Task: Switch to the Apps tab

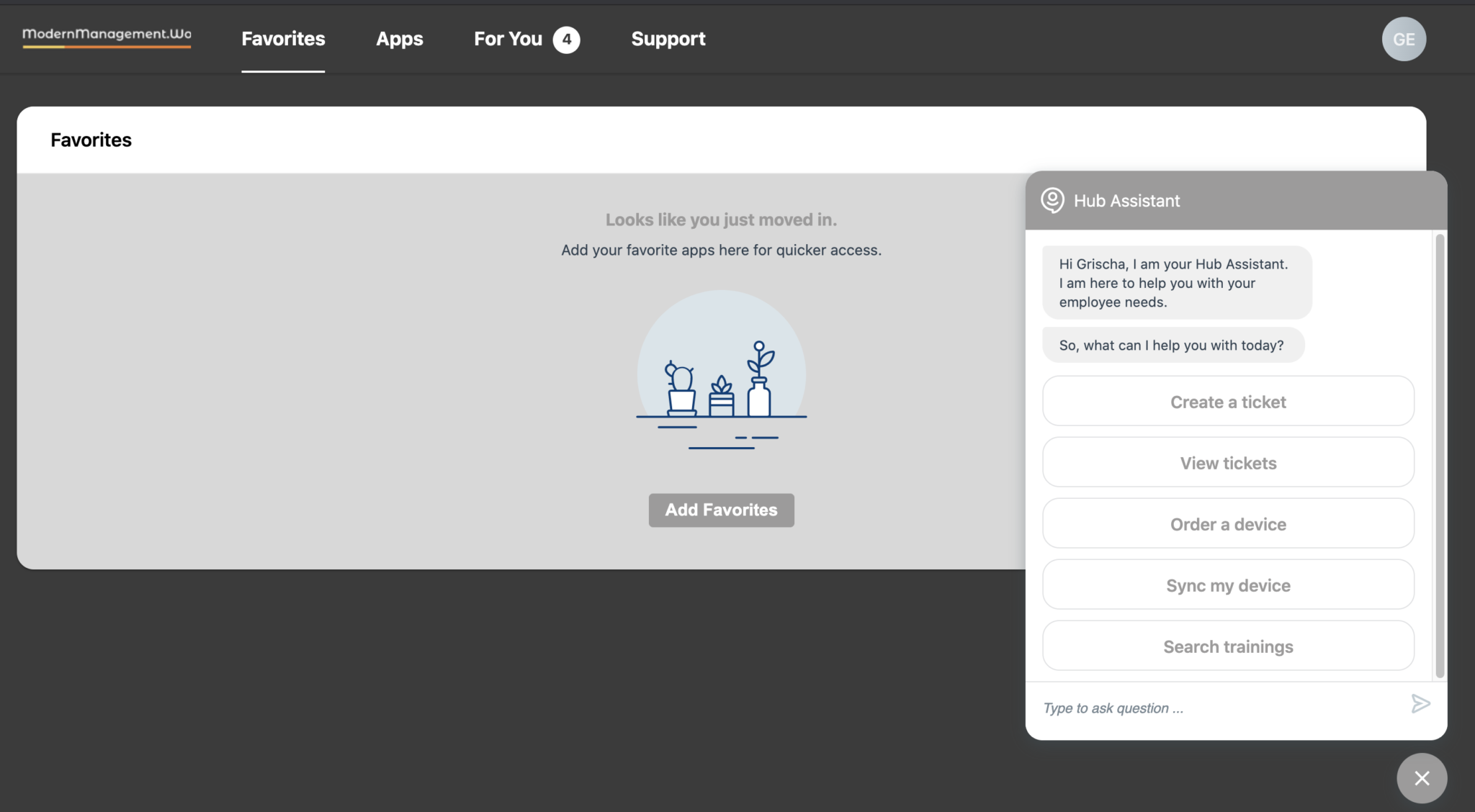Action: (399, 39)
